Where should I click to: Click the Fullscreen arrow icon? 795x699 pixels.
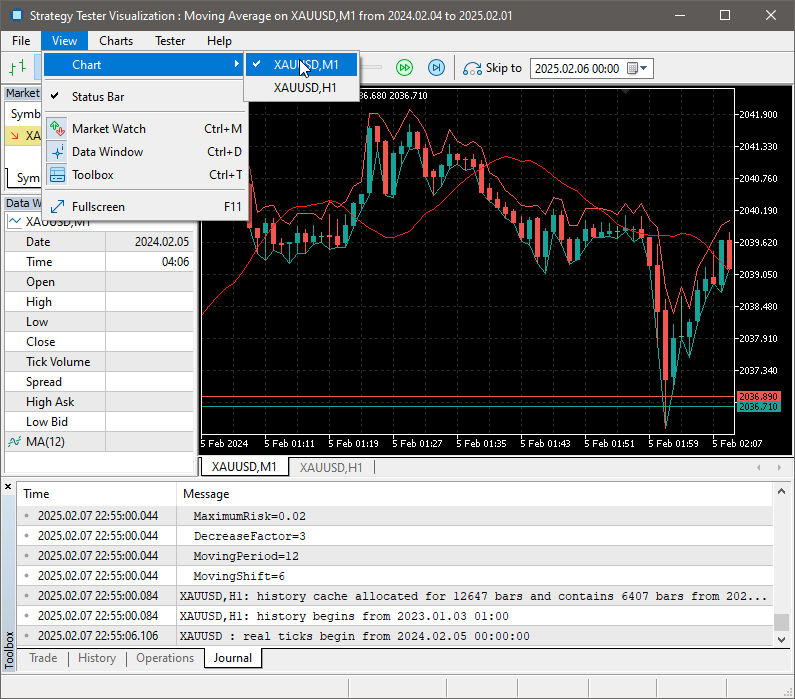[57, 207]
